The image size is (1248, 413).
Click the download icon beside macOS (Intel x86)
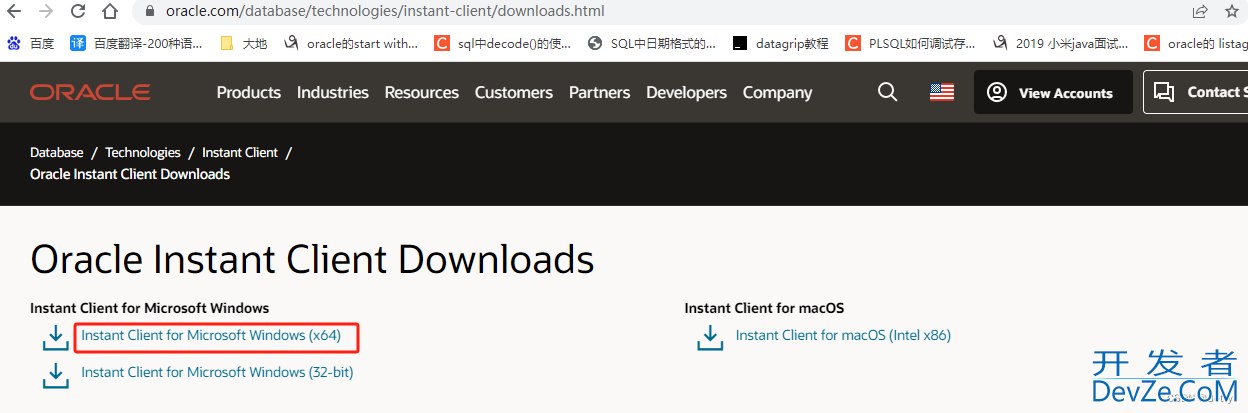point(710,338)
